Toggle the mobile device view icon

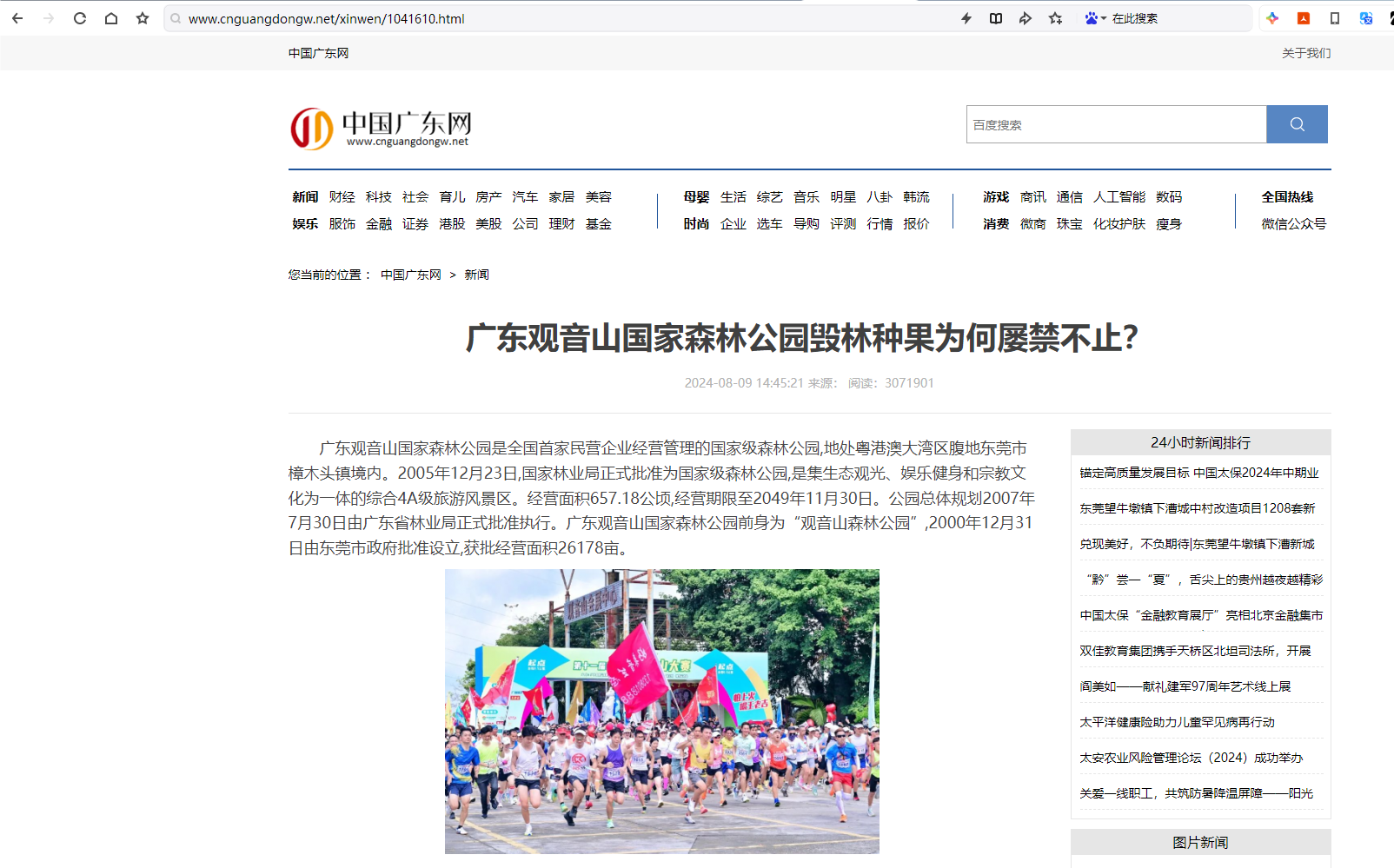[x=1335, y=18]
